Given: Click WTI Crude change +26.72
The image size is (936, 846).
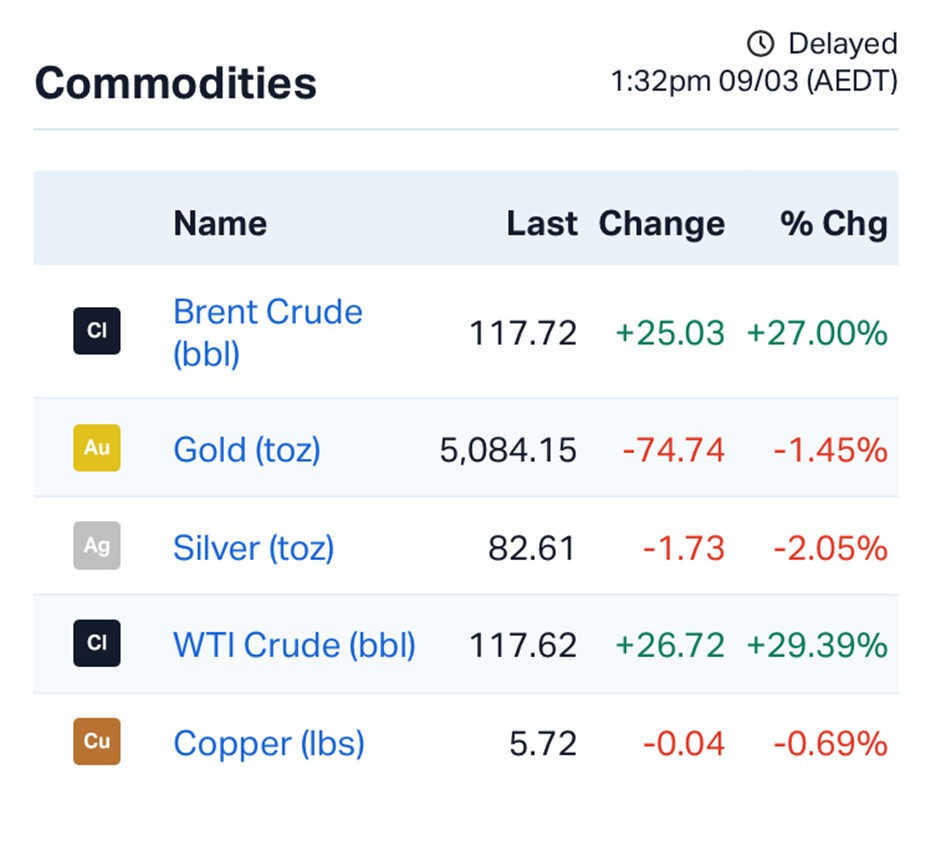Looking at the screenshot, I should 669,644.
